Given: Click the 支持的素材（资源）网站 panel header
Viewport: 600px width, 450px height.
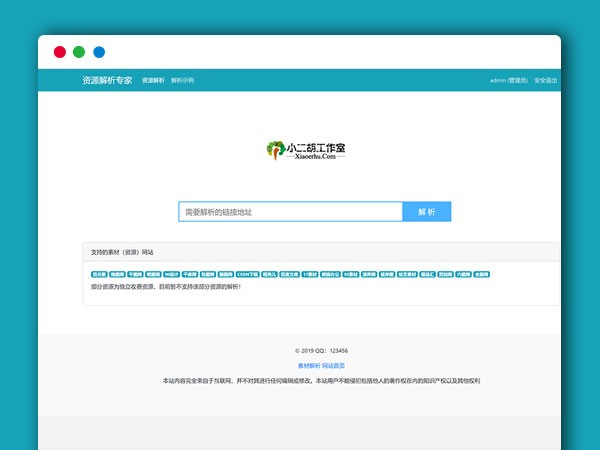Looking at the screenshot, I should [122, 252].
